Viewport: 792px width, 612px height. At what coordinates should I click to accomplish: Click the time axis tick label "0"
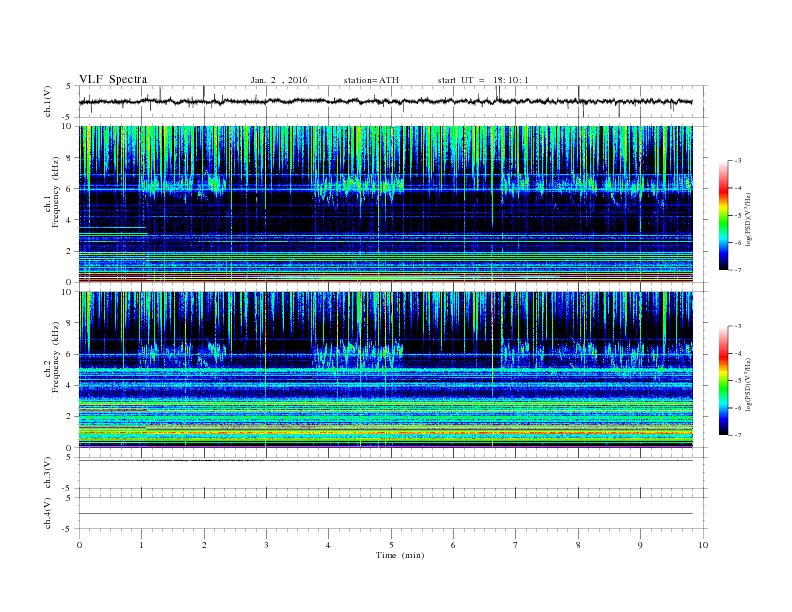[x=79, y=545]
